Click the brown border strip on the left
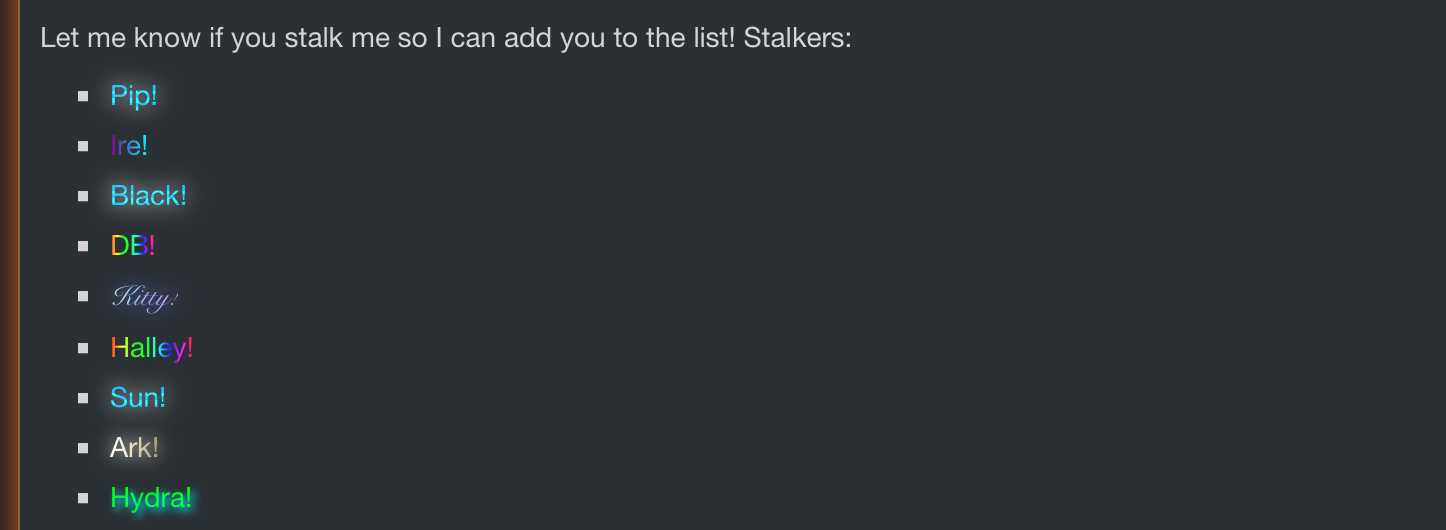Viewport: 1446px width, 530px height. pyautogui.click(x=9, y=265)
